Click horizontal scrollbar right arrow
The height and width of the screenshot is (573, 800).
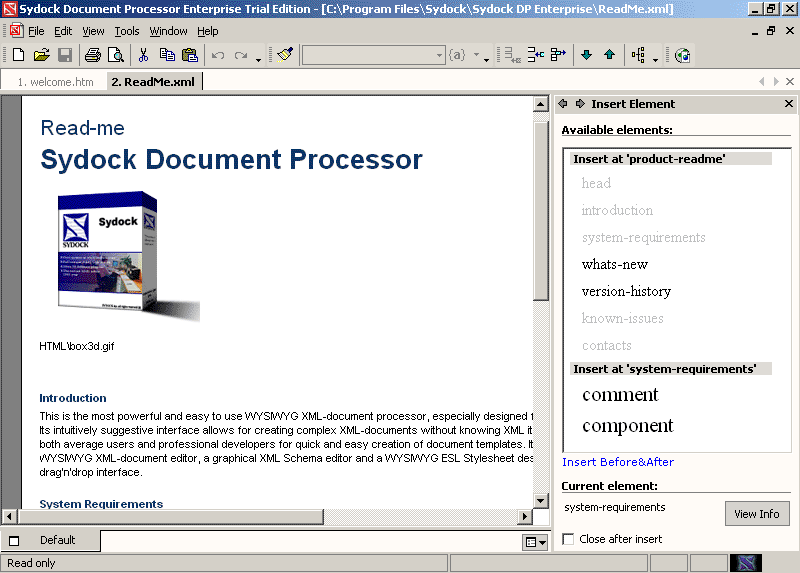pos(524,516)
